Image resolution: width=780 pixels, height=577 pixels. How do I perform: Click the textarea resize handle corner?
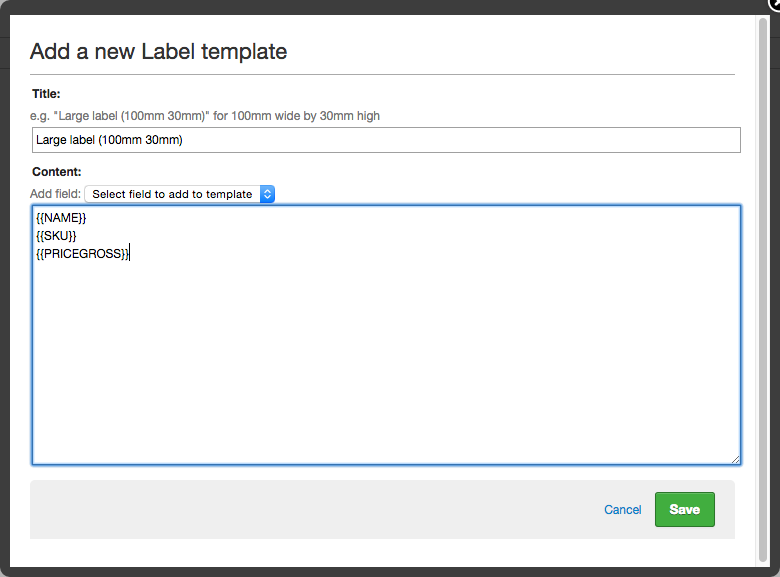click(x=736, y=460)
